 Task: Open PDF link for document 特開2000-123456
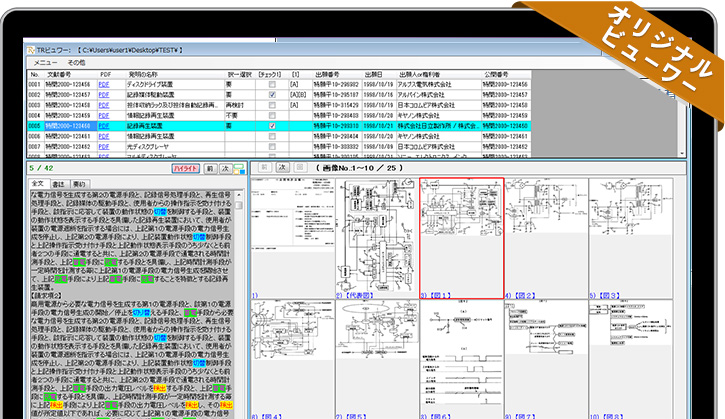pyautogui.click(x=104, y=84)
